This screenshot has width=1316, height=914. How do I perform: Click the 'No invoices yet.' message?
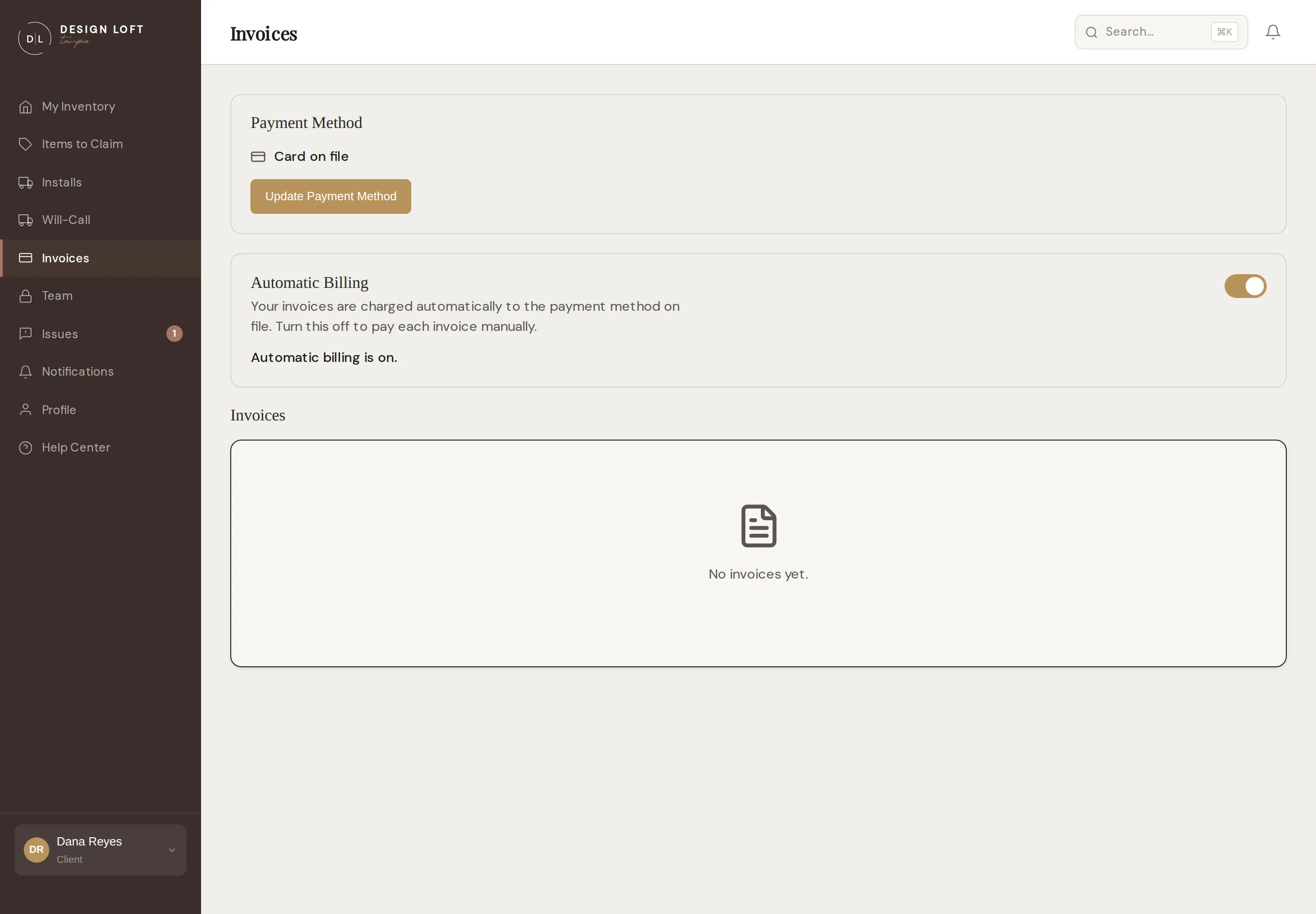(758, 574)
